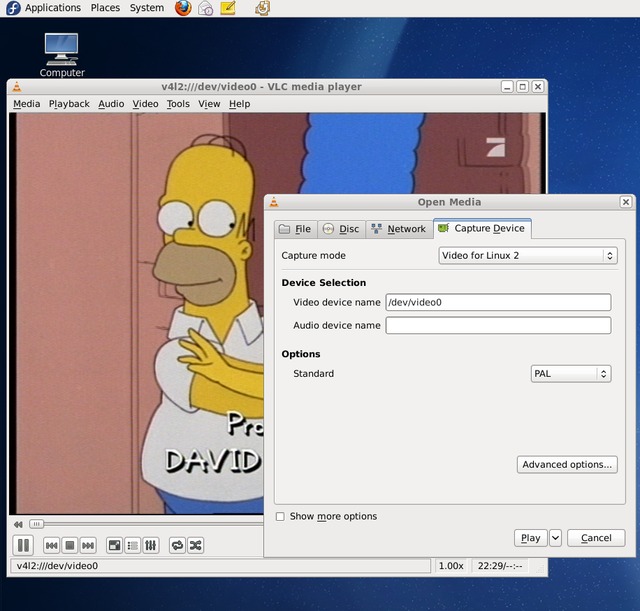This screenshot has height=611, width=640.
Task: Select the Capture Device tab
Action: click(x=482, y=228)
